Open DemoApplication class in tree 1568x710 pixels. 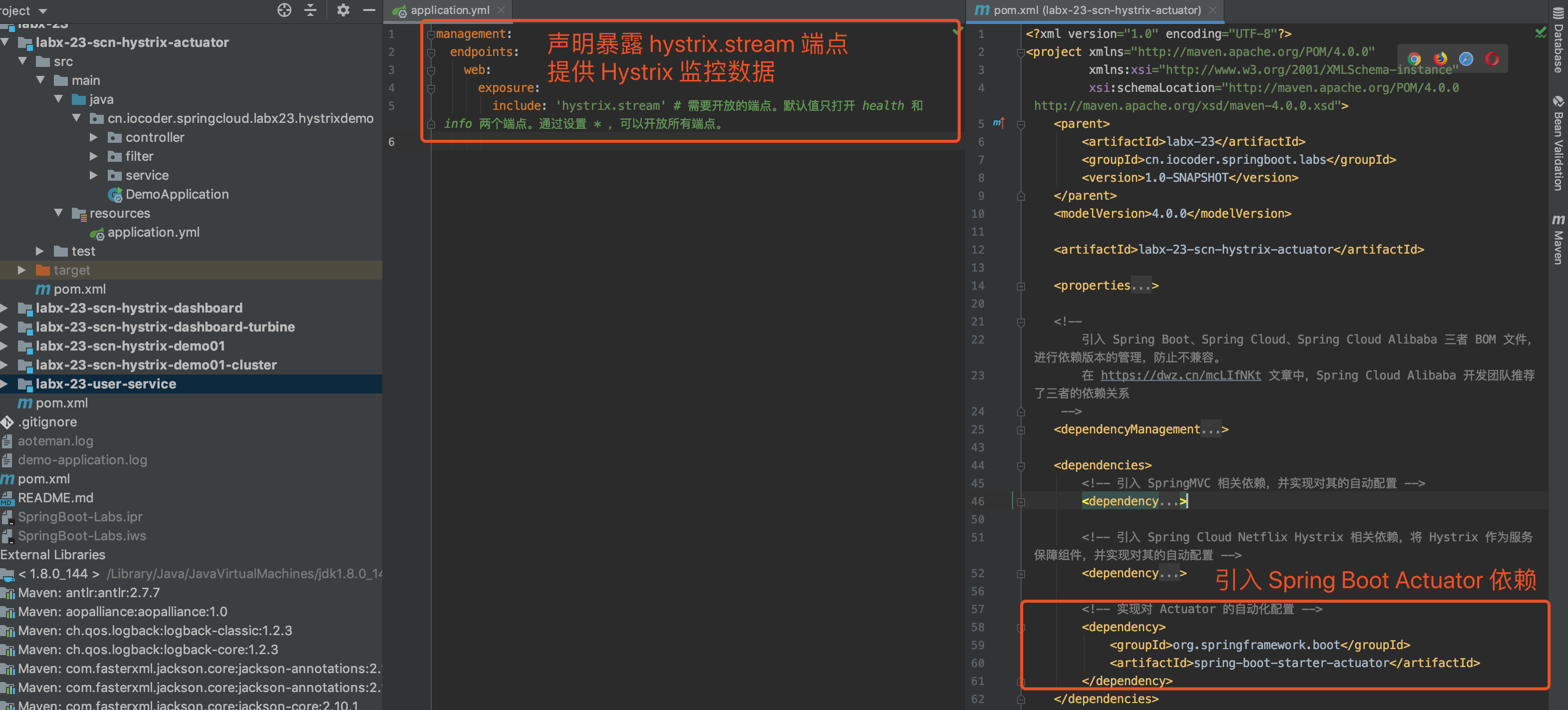[x=177, y=194]
